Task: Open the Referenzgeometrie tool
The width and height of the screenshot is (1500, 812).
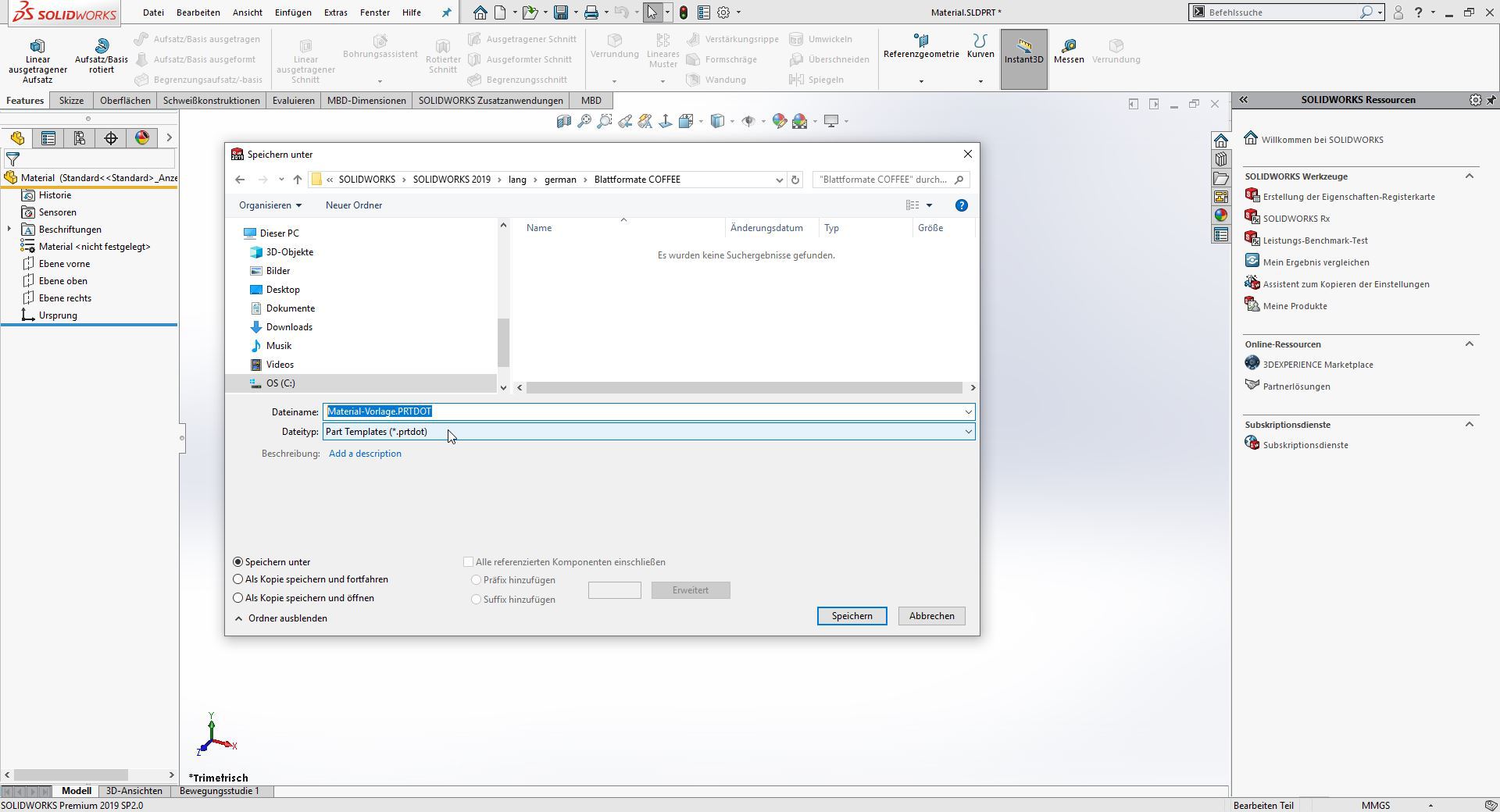Action: coord(920,48)
